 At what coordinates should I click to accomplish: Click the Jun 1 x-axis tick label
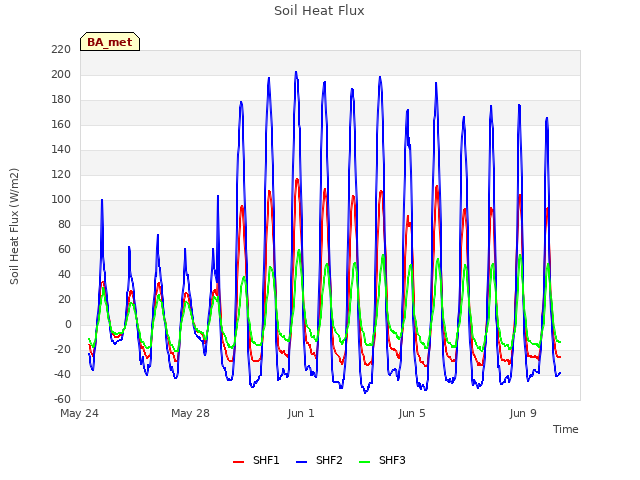(301, 413)
